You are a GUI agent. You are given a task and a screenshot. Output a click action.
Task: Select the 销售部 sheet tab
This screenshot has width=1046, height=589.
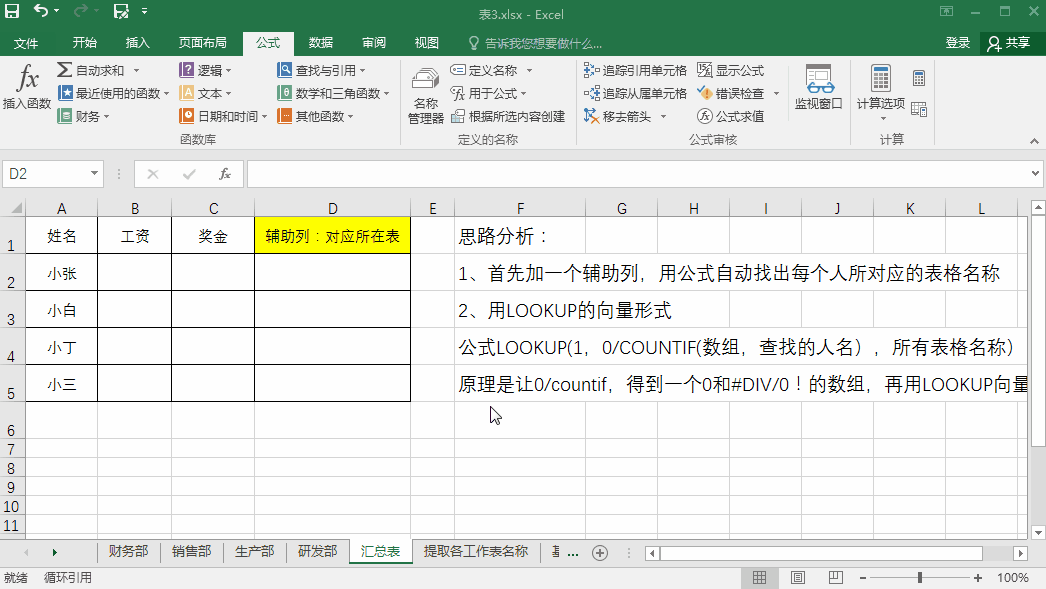191,551
